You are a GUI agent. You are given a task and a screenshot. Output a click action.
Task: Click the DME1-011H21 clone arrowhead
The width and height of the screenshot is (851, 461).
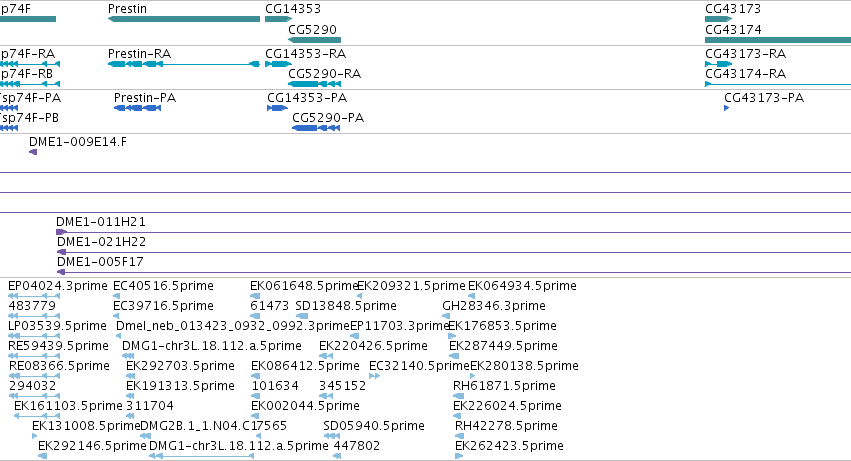coord(61,232)
